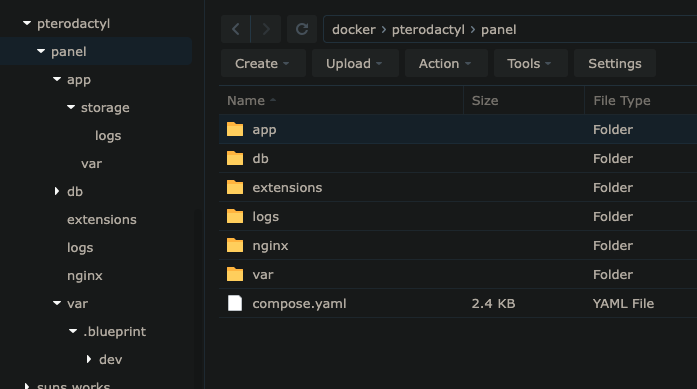This screenshot has height=389, width=697.
Task: Open the Upload dropdown menu
Action: coord(355,64)
